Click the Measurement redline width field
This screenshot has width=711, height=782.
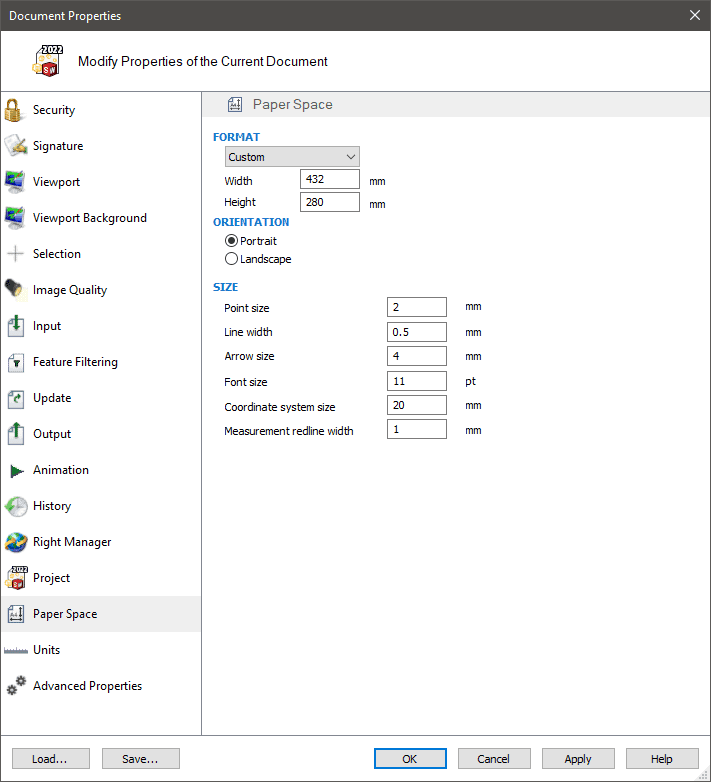(x=417, y=429)
